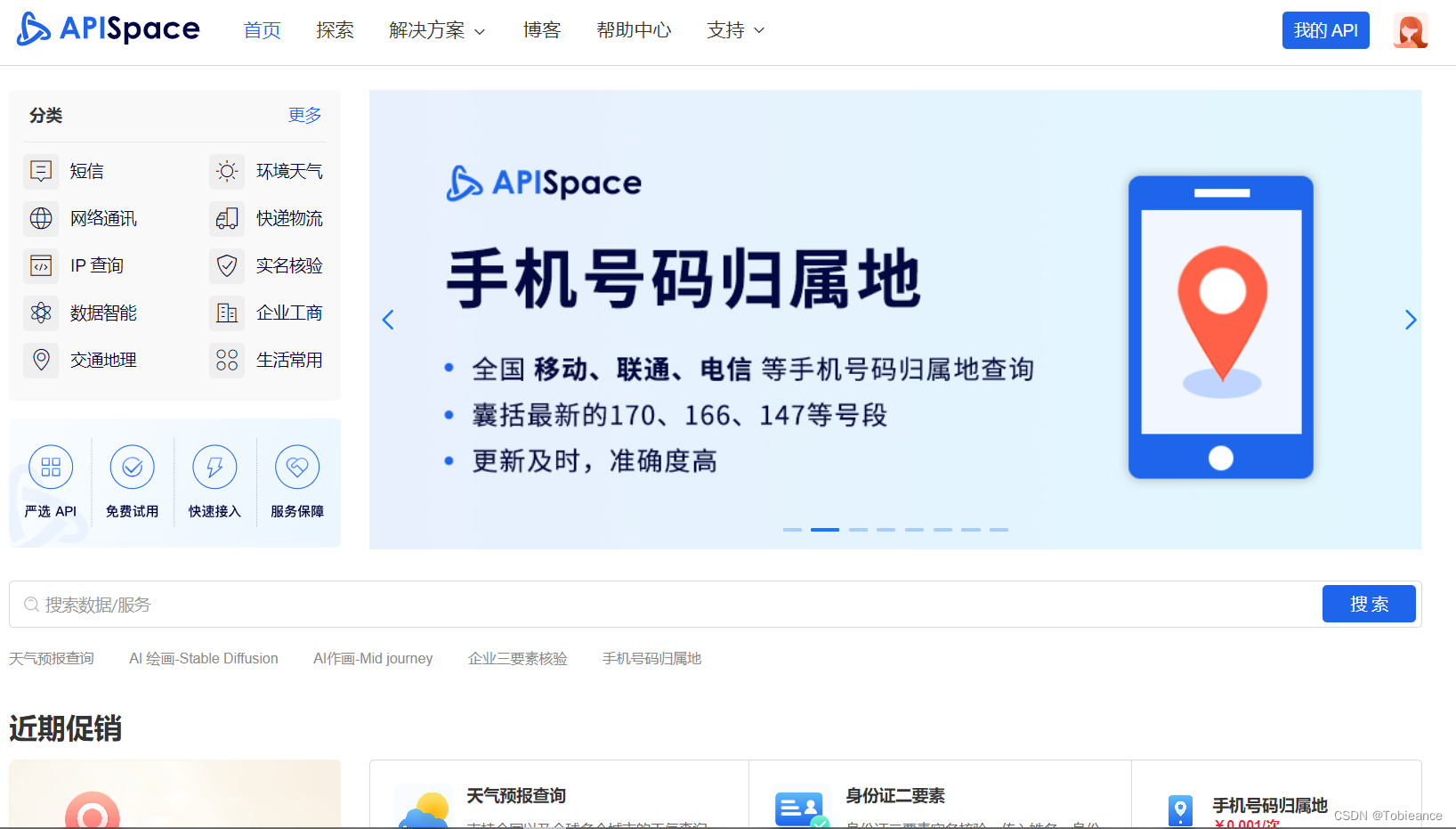Click the 短信 category label

[87, 171]
